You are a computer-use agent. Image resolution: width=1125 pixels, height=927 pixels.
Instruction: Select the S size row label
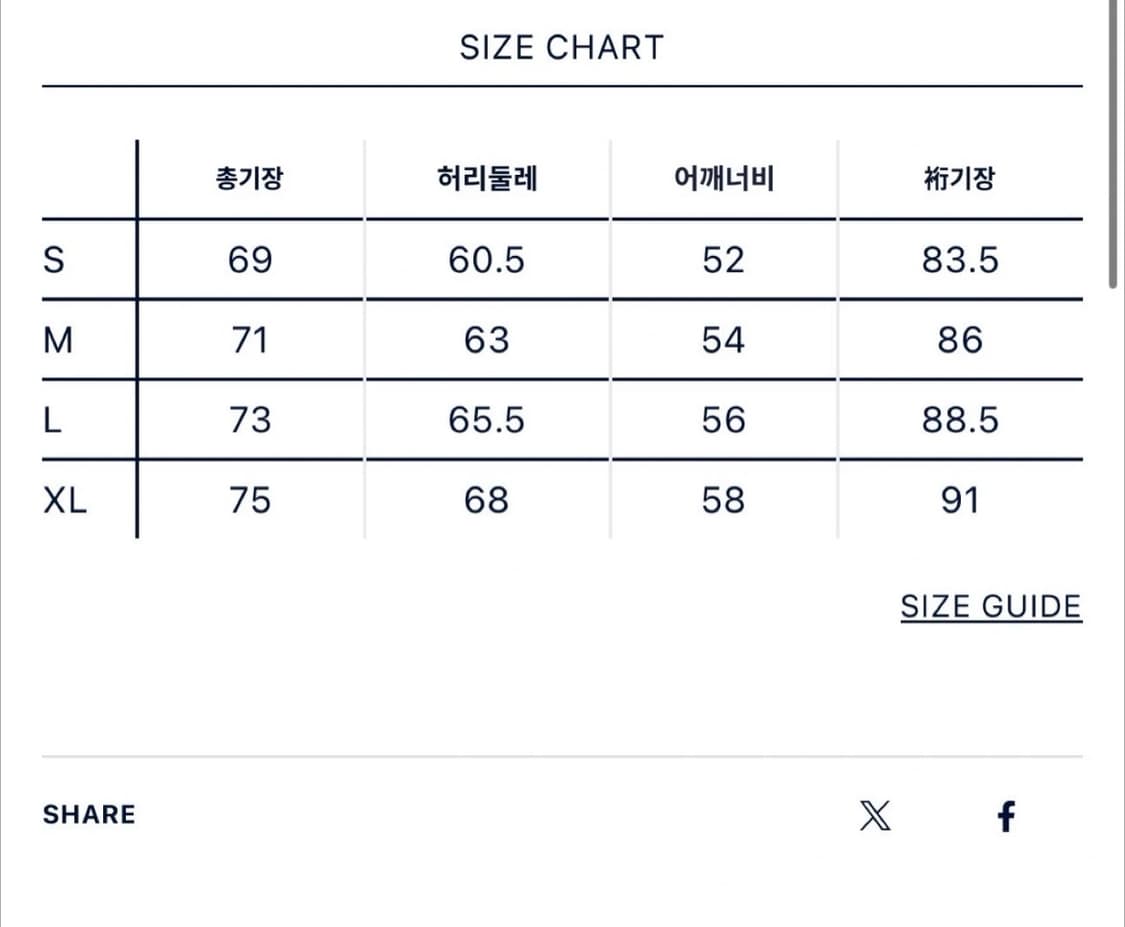coord(56,259)
